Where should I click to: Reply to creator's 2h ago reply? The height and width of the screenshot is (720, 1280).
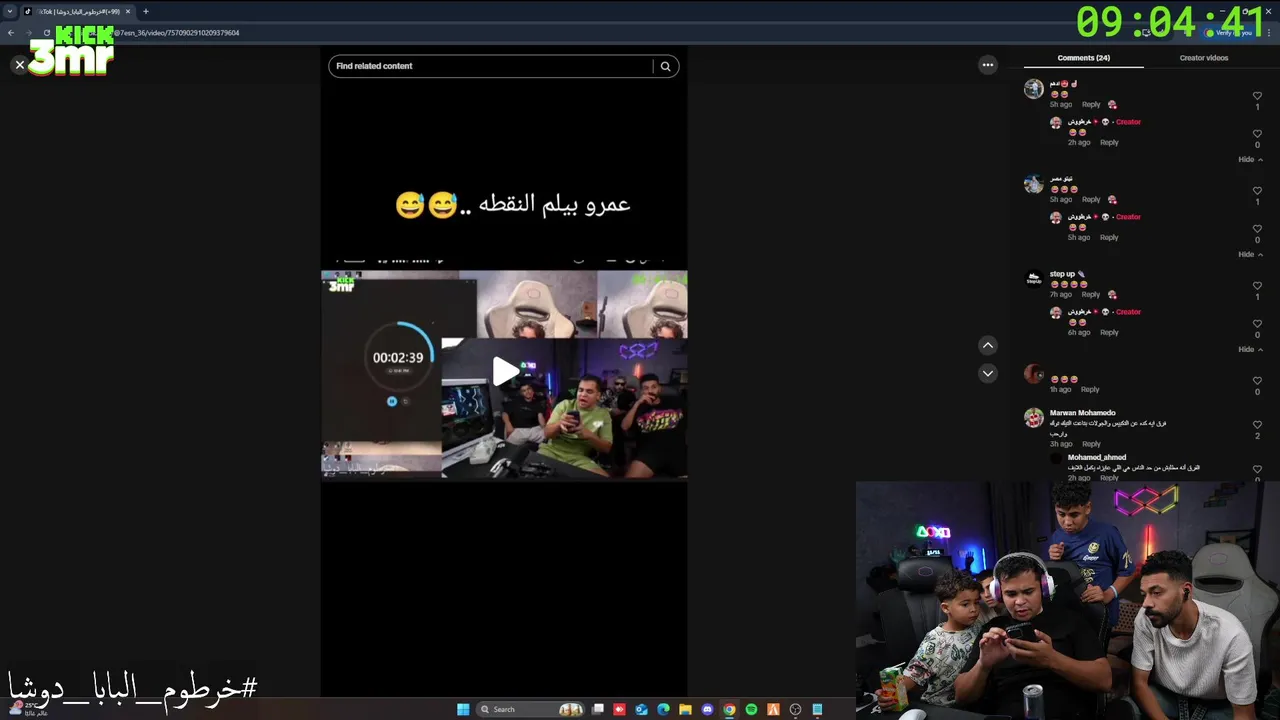(x=1109, y=143)
